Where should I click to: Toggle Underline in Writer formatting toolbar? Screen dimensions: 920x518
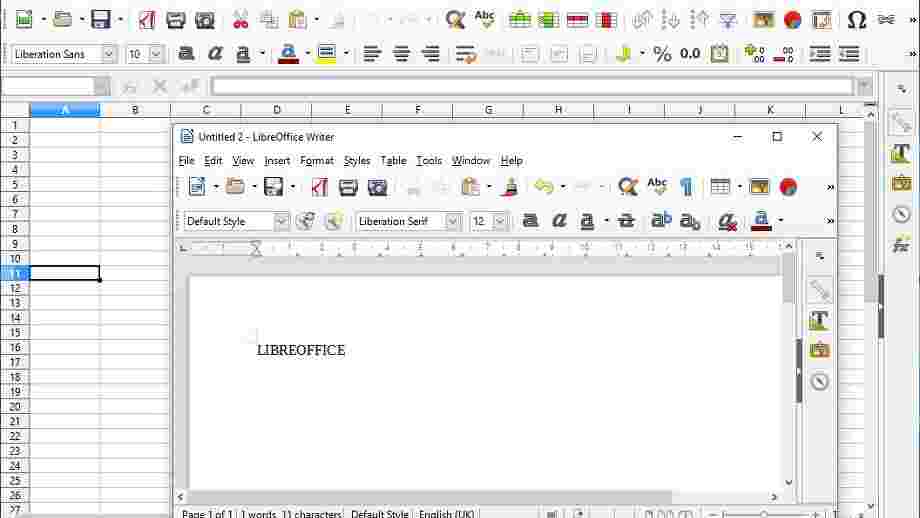pos(587,221)
